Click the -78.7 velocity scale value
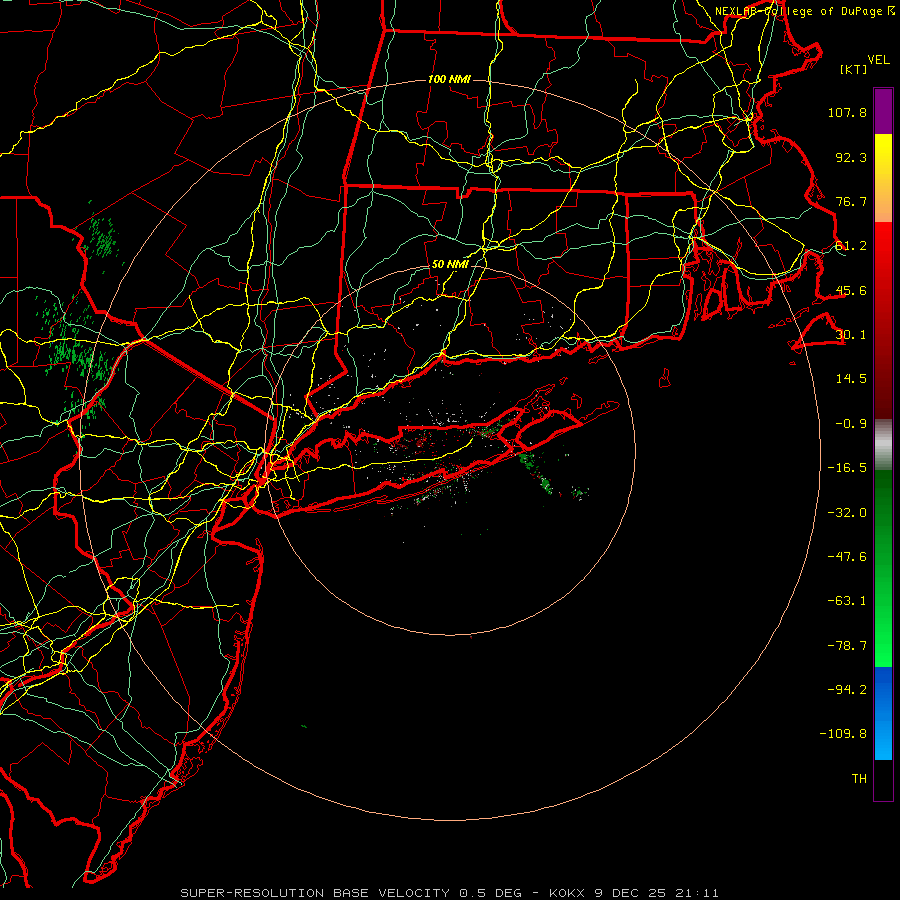 click(847, 646)
